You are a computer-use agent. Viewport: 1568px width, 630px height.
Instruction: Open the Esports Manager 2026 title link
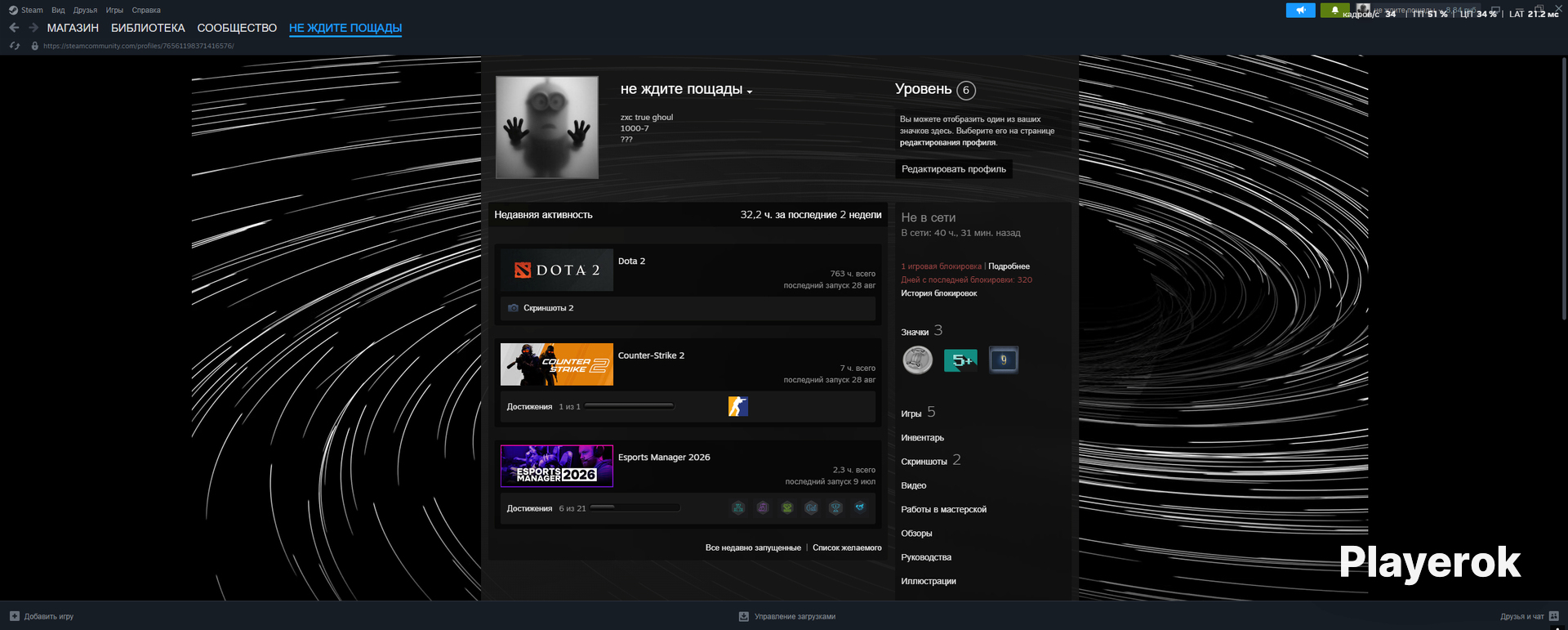pyautogui.click(x=664, y=458)
